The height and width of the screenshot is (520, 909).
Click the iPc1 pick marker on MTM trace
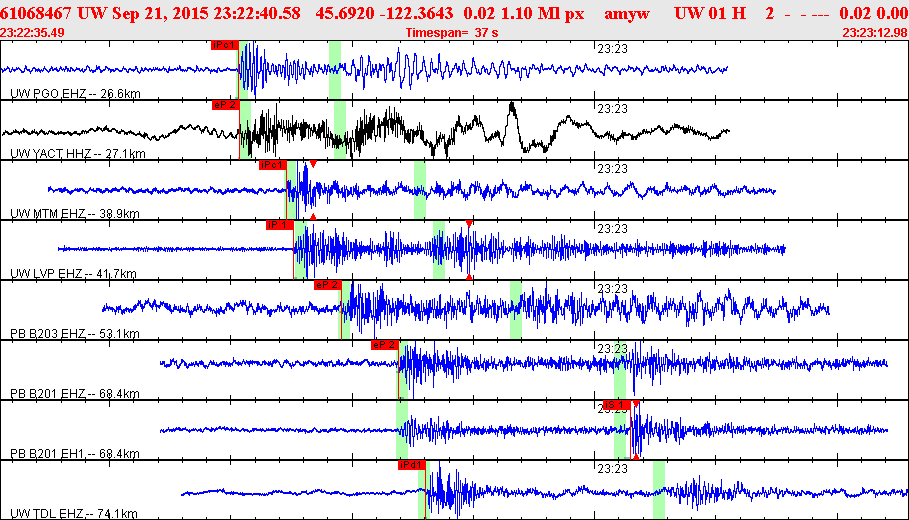tap(272, 165)
